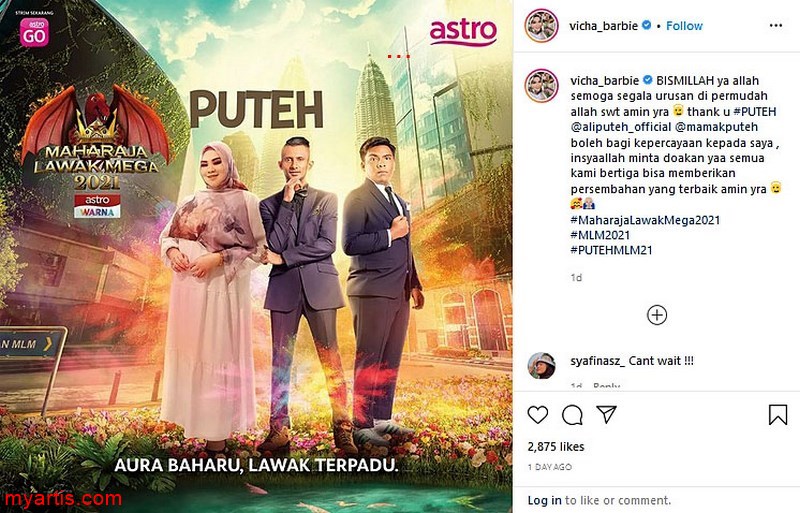The image size is (800, 513).
Task: Open the #PUTEH hashtag
Action: pos(755,111)
